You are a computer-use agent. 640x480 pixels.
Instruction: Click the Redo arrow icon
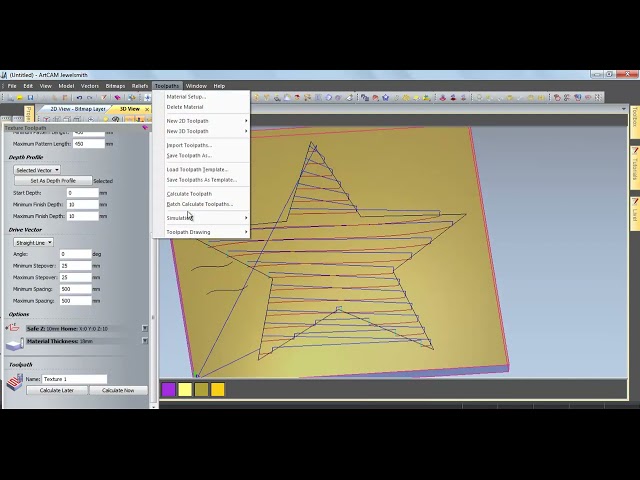[x=90, y=98]
